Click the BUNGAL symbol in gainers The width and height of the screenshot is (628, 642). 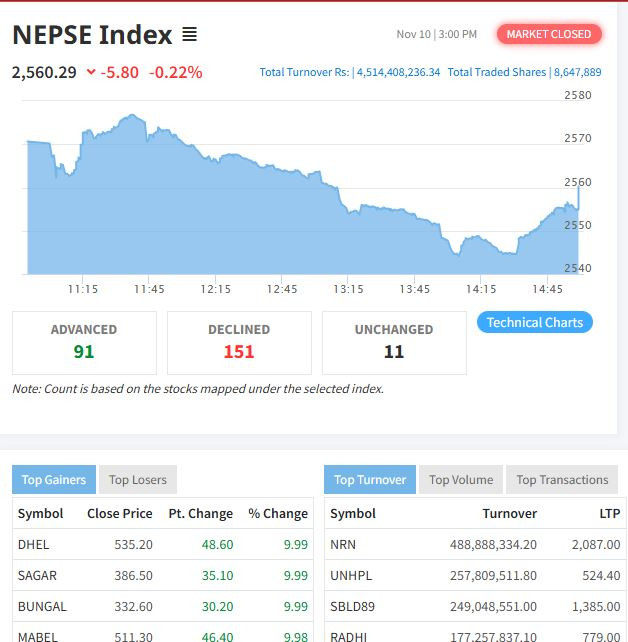tap(42, 607)
